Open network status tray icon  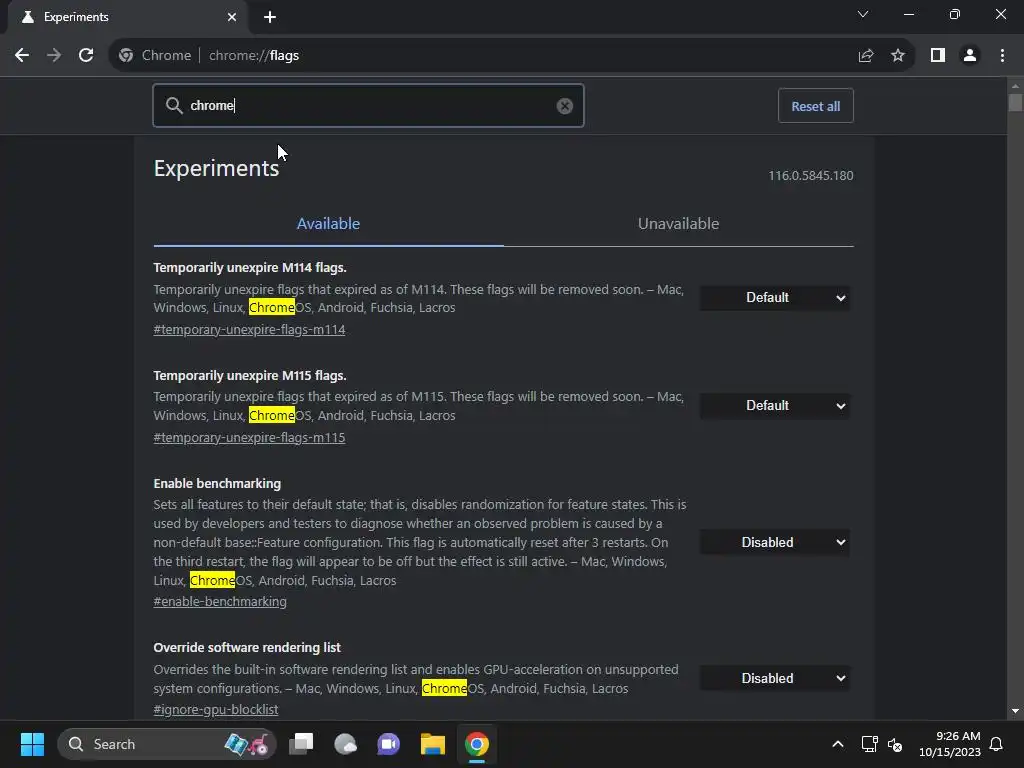869,744
